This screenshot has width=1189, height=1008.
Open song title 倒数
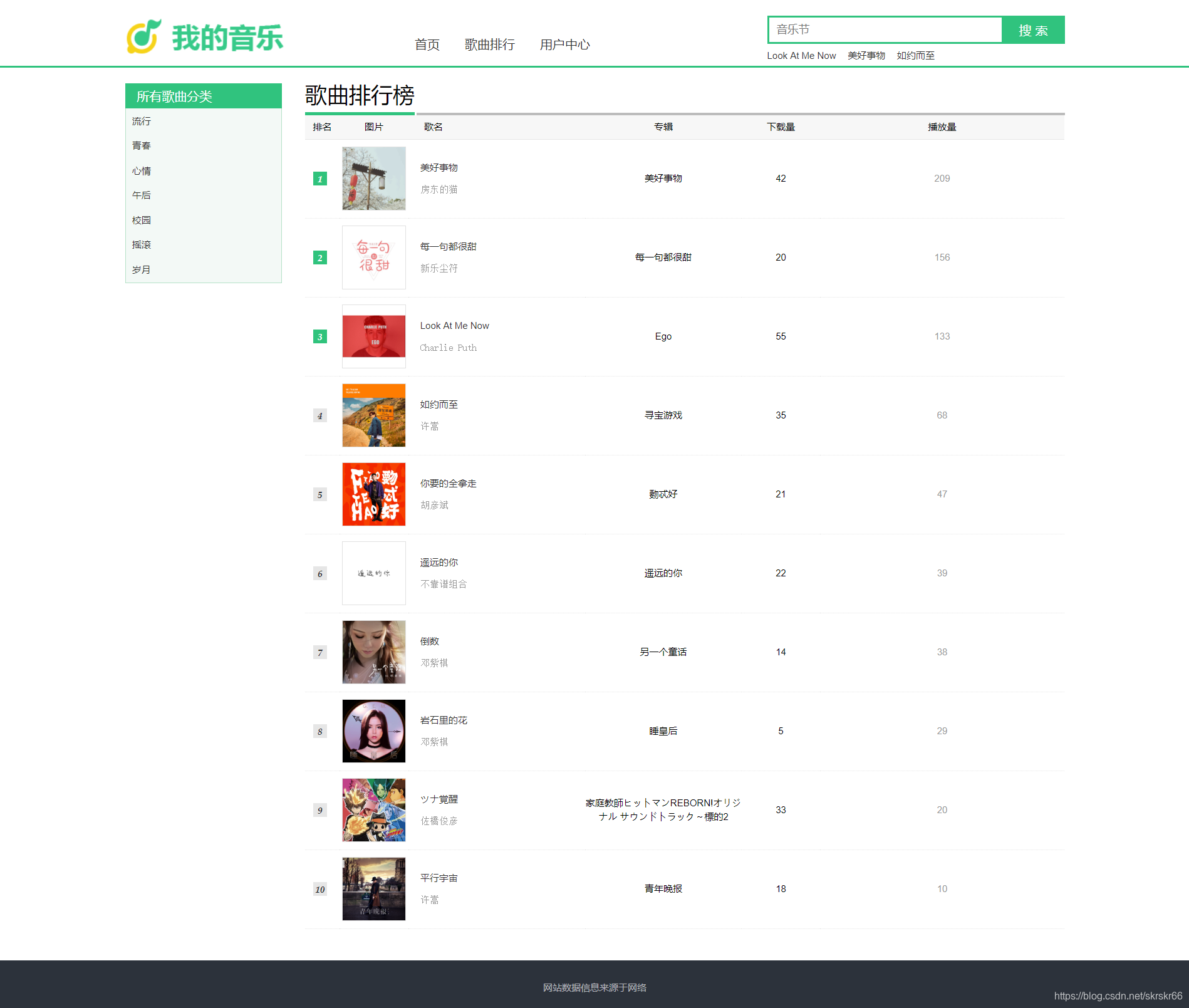click(430, 642)
